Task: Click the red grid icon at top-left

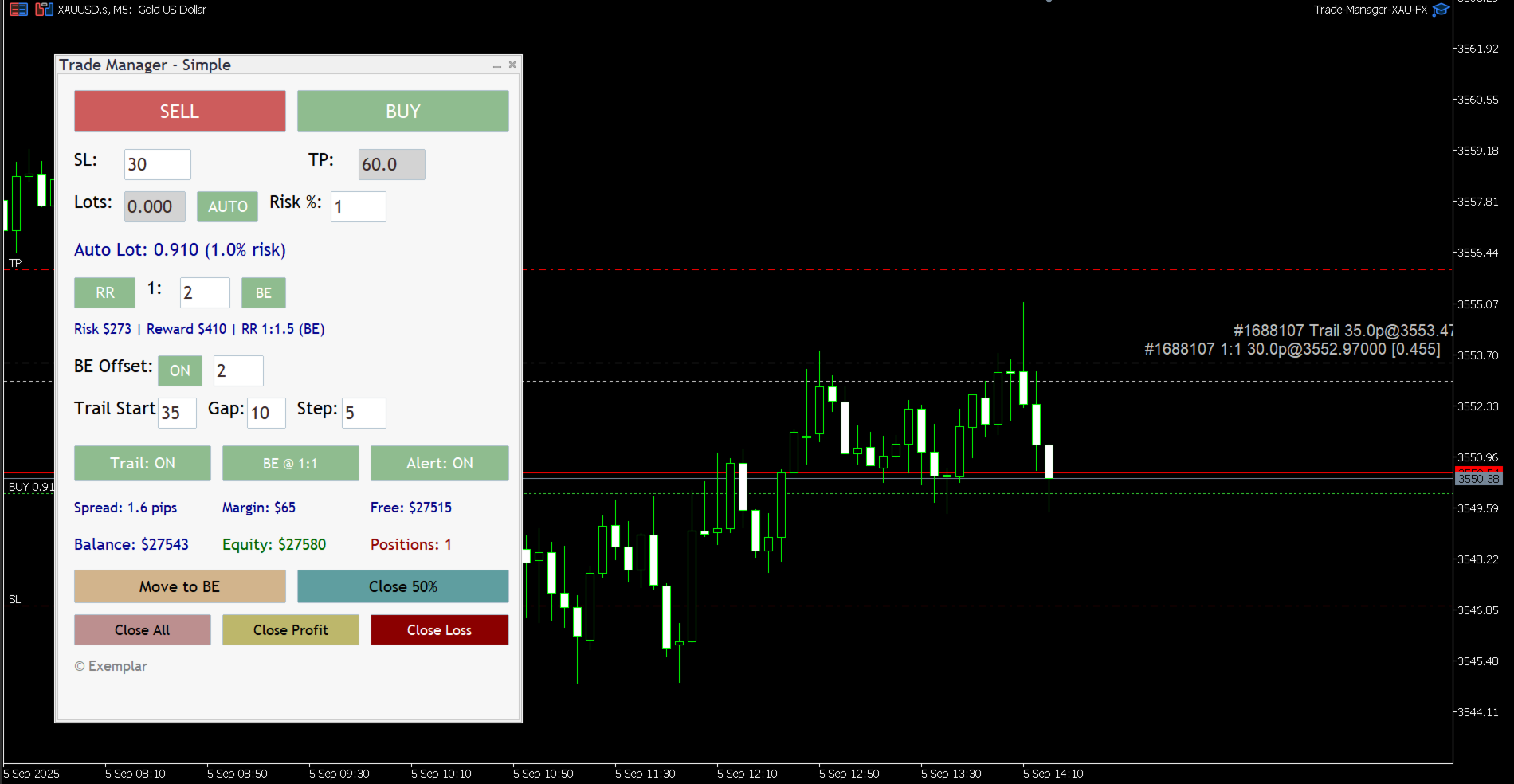Action: pyautogui.click(x=18, y=10)
